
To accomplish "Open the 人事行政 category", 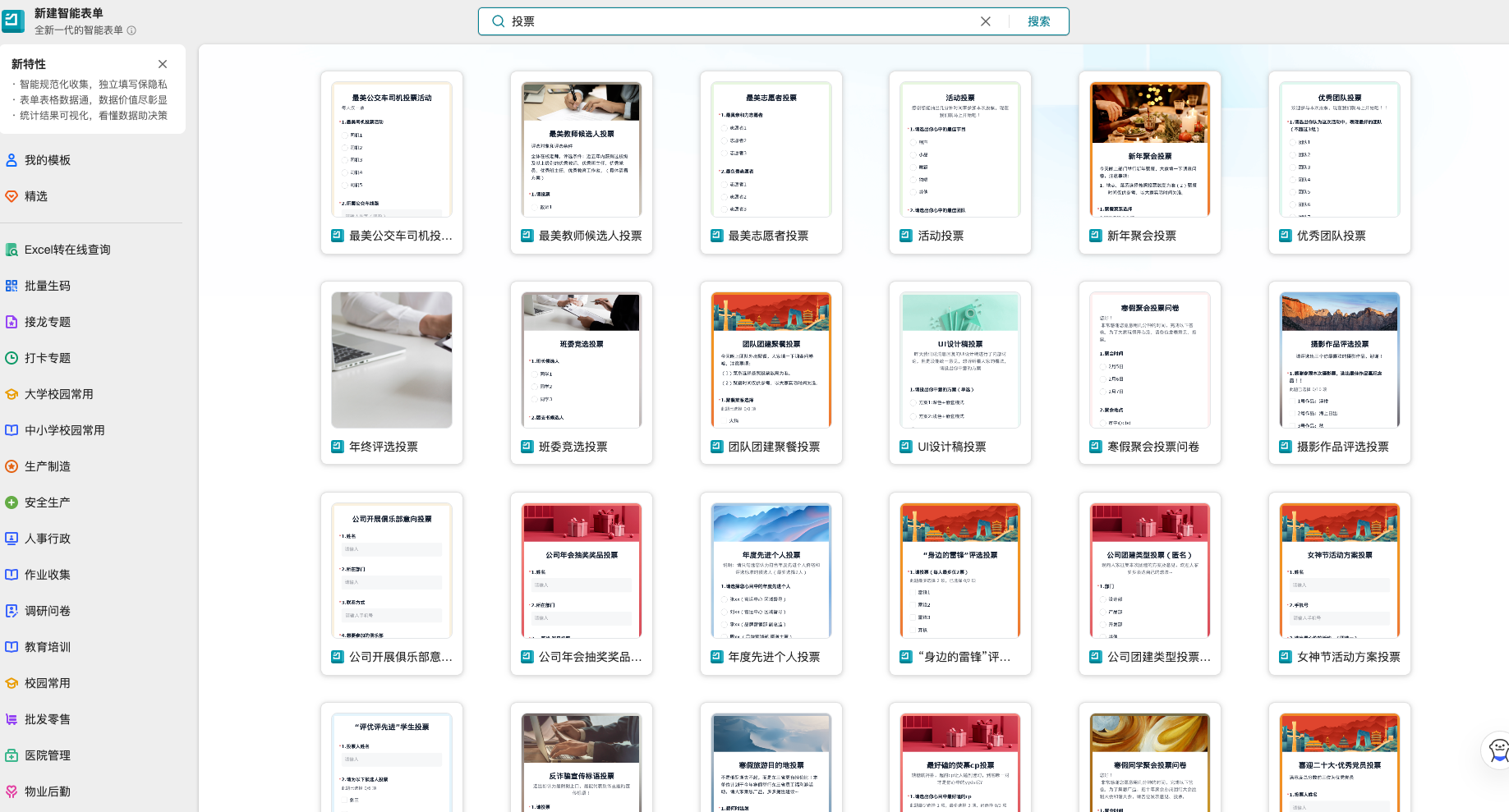I will [x=48, y=539].
